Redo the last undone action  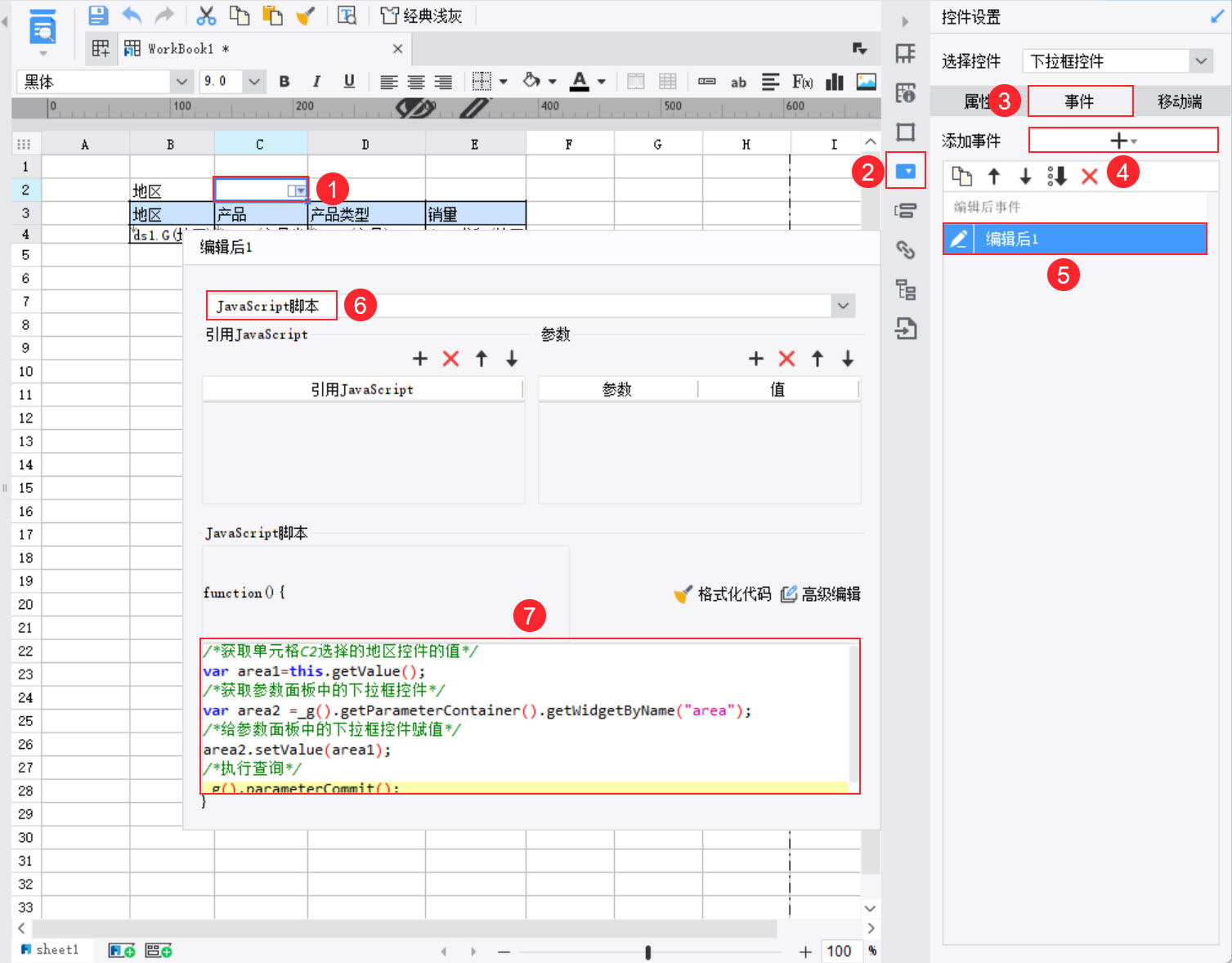click(x=165, y=16)
